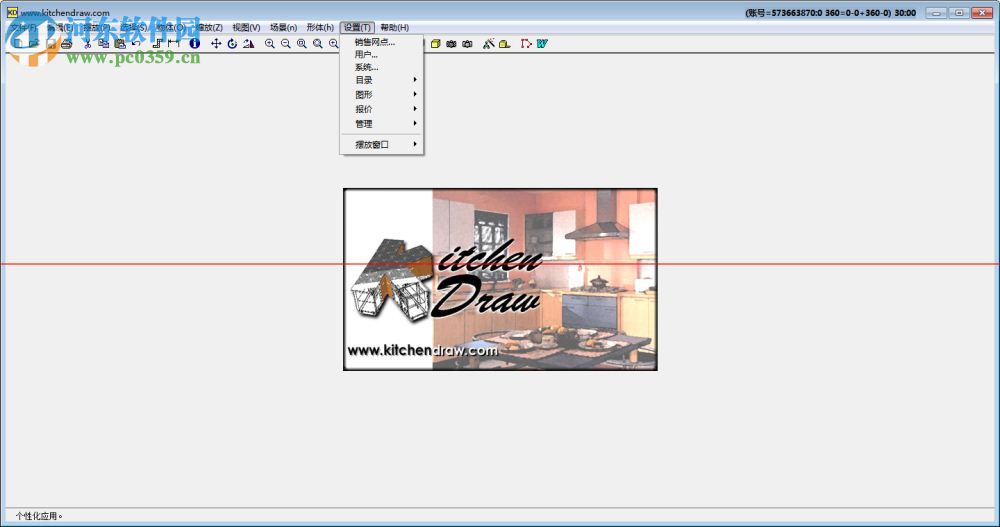Click the printer icon in the toolbar
The width and height of the screenshot is (1000, 527).
[x=66, y=44]
